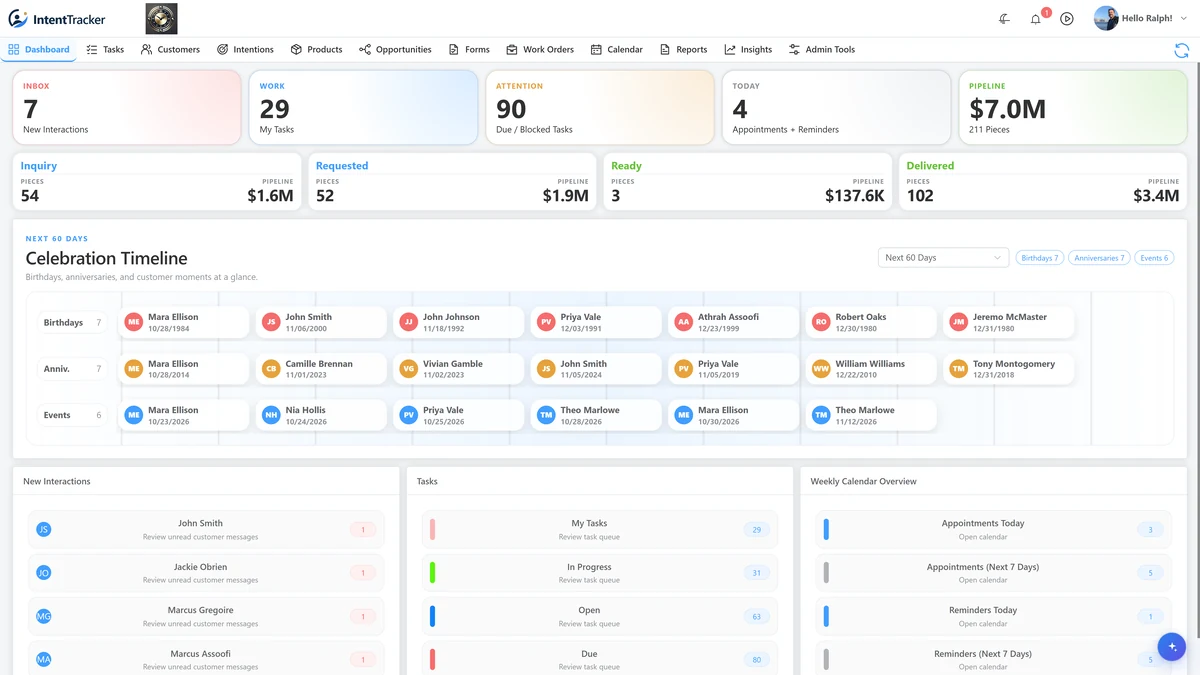
Task: Open Appointments (Next 7 Days) row
Action: tap(993, 573)
